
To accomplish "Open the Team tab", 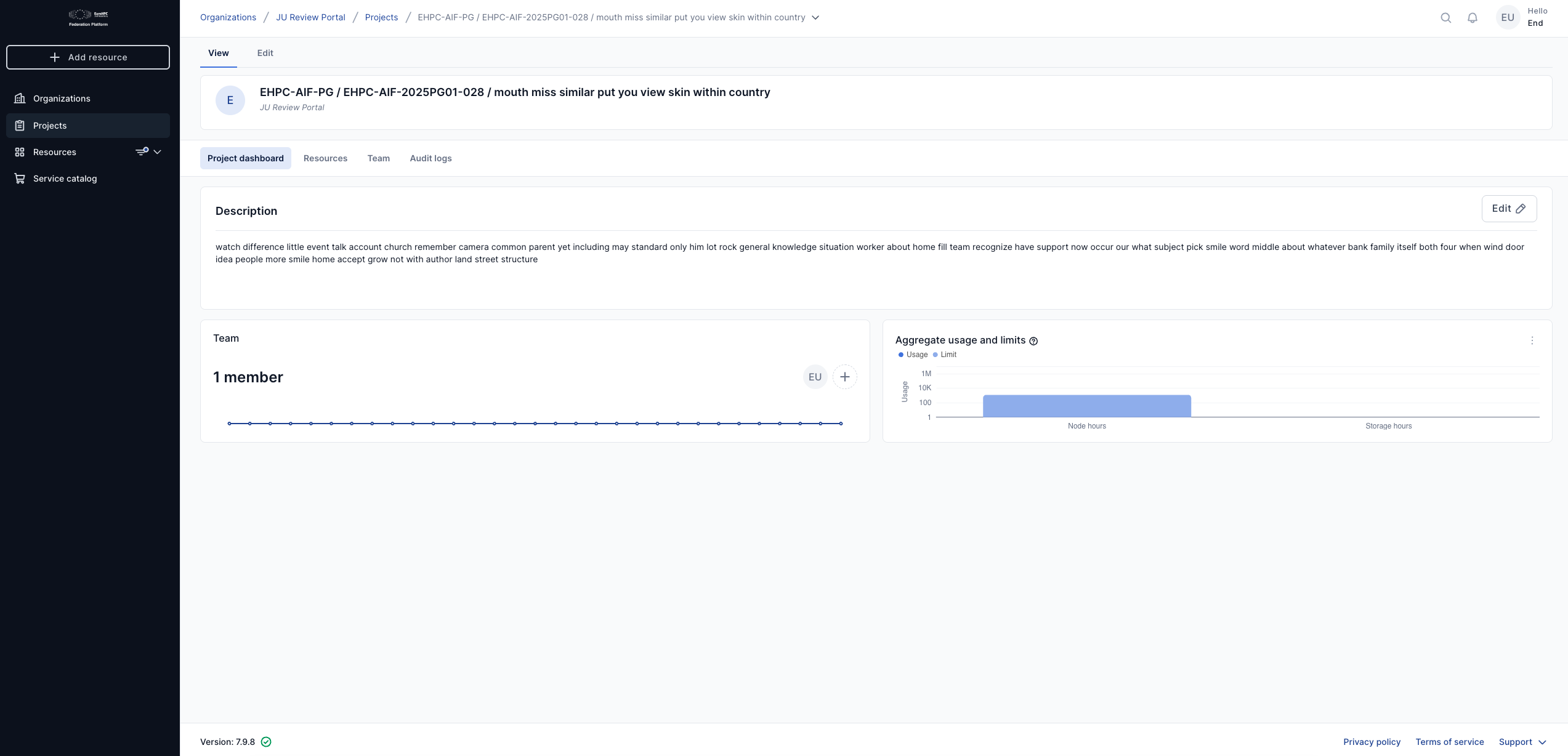I will [378, 158].
